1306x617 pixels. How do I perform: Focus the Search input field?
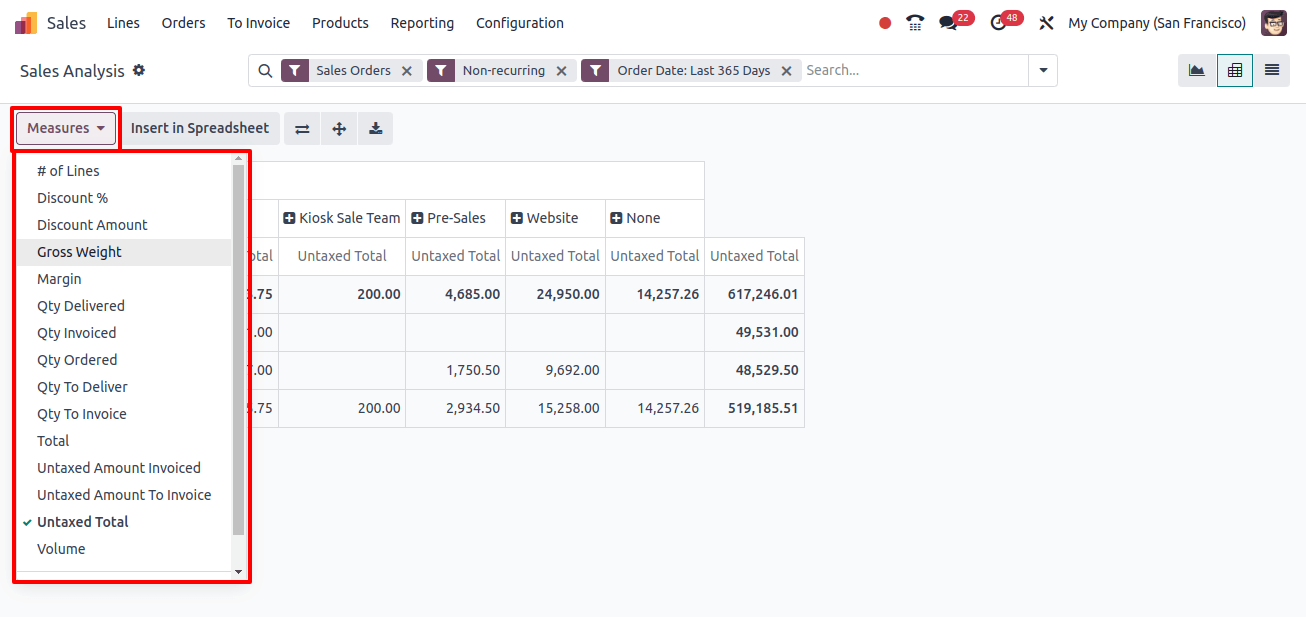915,71
